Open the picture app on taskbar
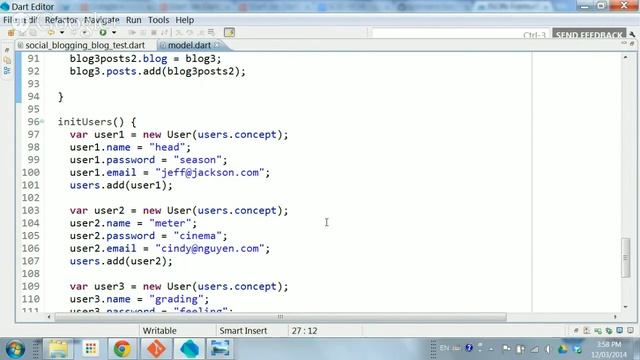640x360 pixels. tap(220, 349)
